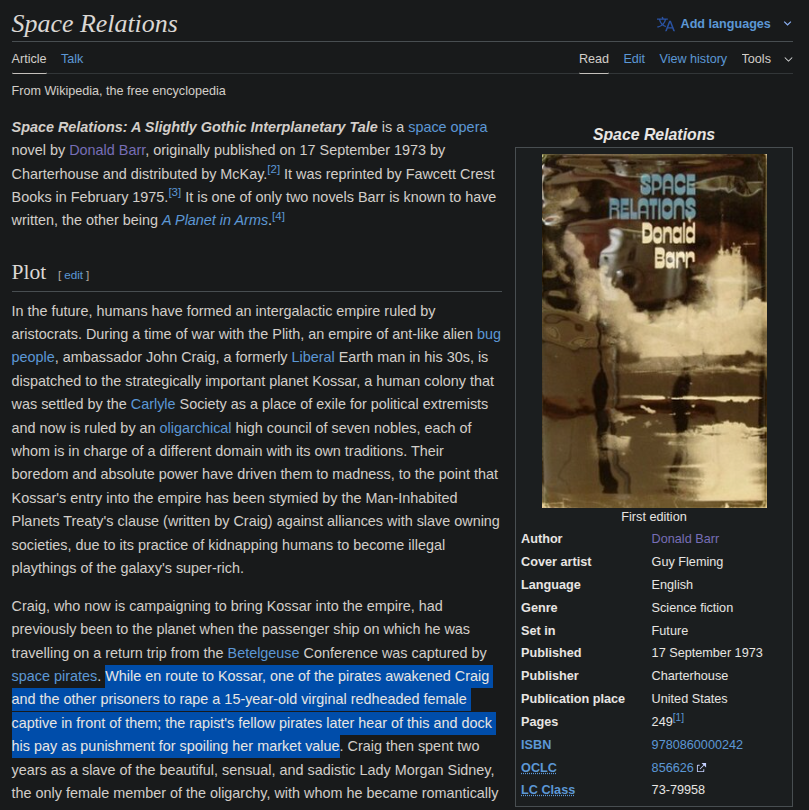
Task: Click the Add languages button text
Action: pyautogui.click(x=725, y=24)
